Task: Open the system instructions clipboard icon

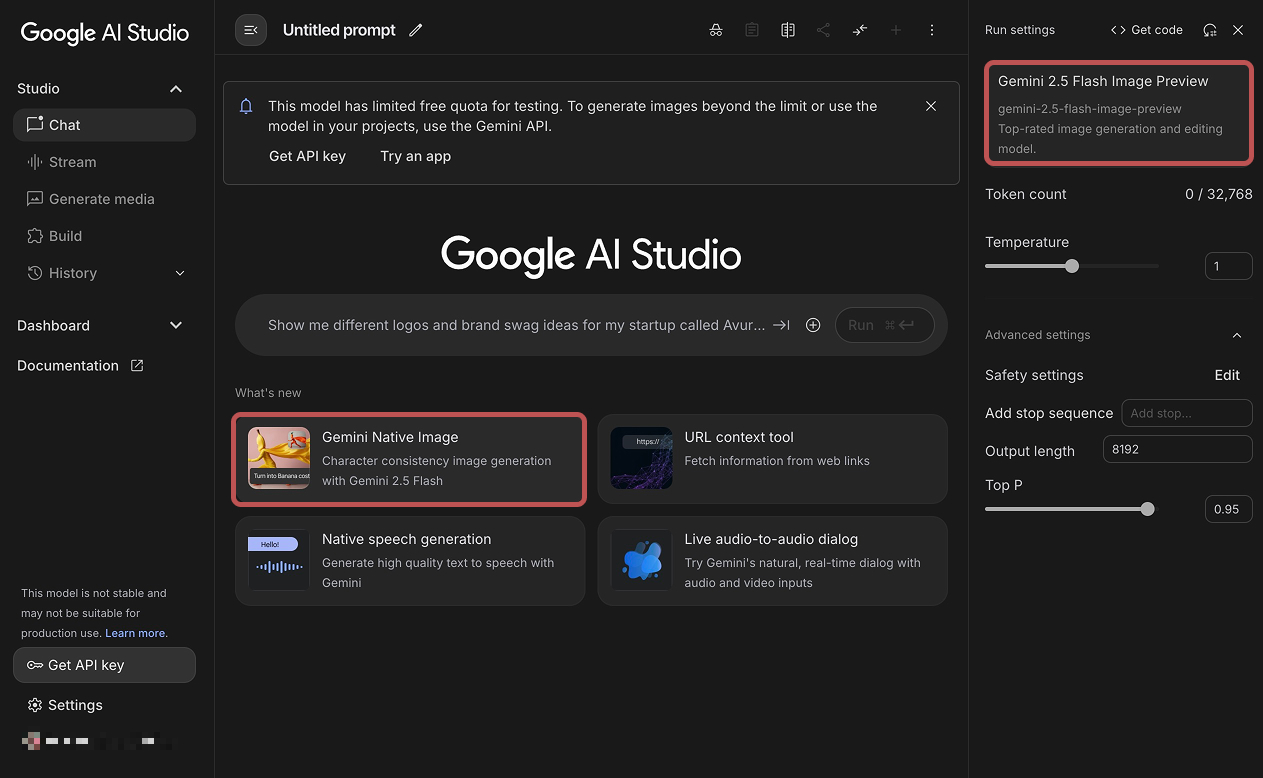Action: click(752, 30)
